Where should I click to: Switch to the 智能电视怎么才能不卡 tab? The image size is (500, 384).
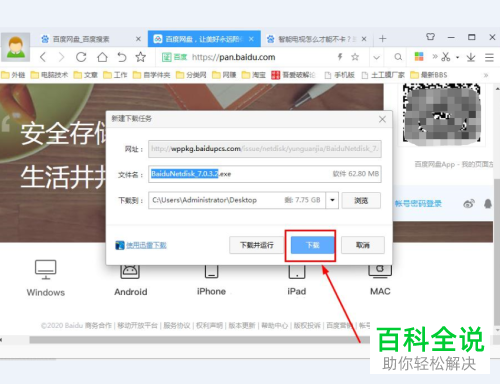pyautogui.click(x=313, y=39)
